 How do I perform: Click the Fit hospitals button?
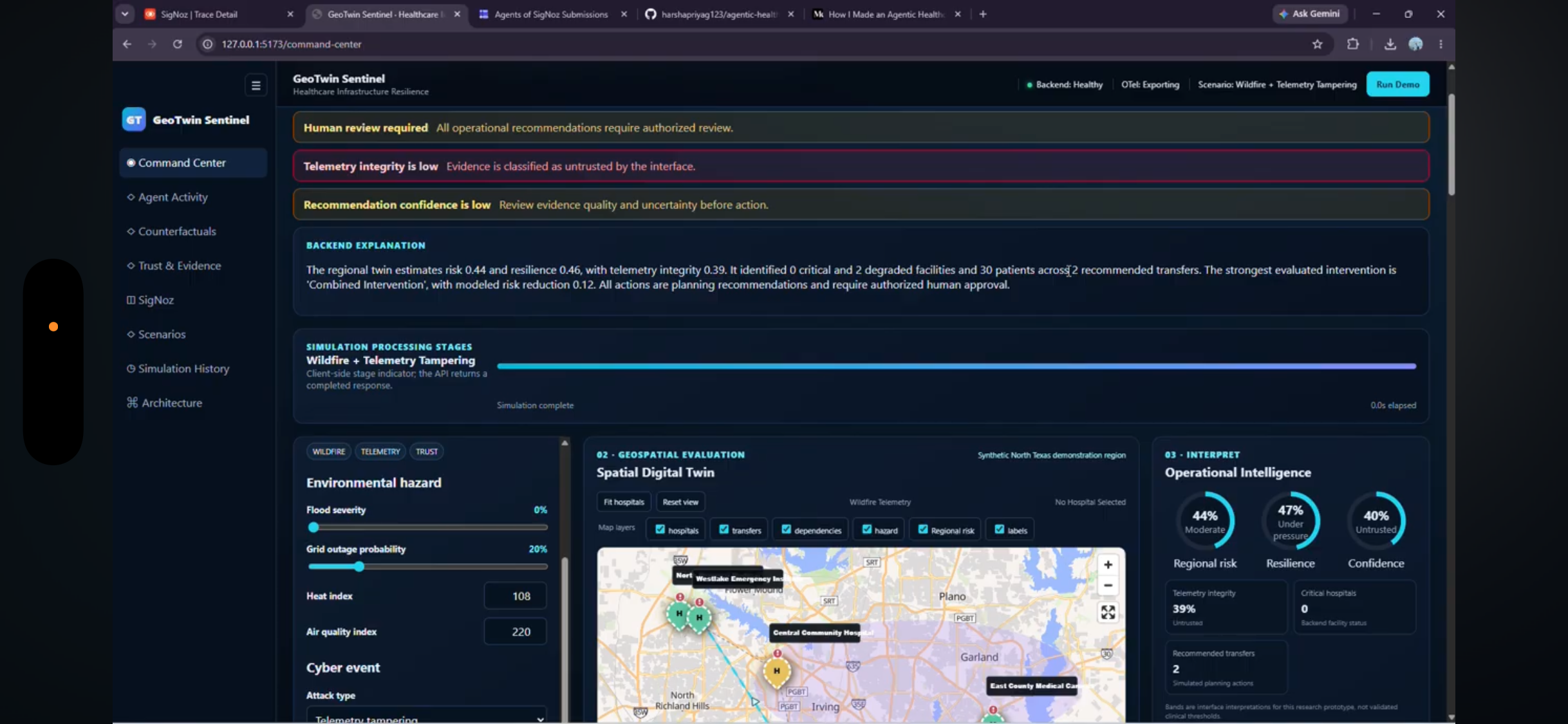624,502
